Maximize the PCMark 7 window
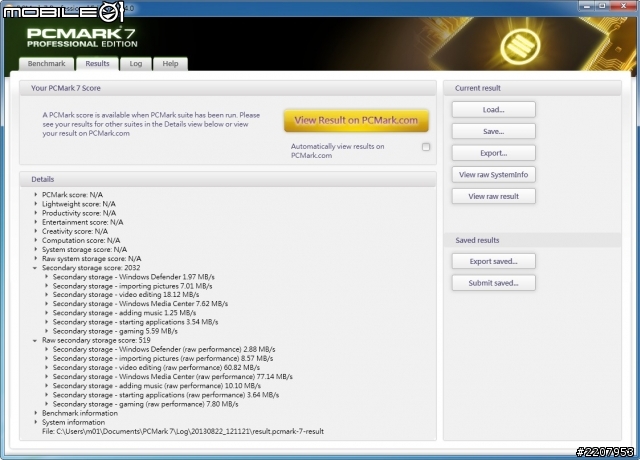The width and height of the screenshot is (640, 460). click(603, 6)
